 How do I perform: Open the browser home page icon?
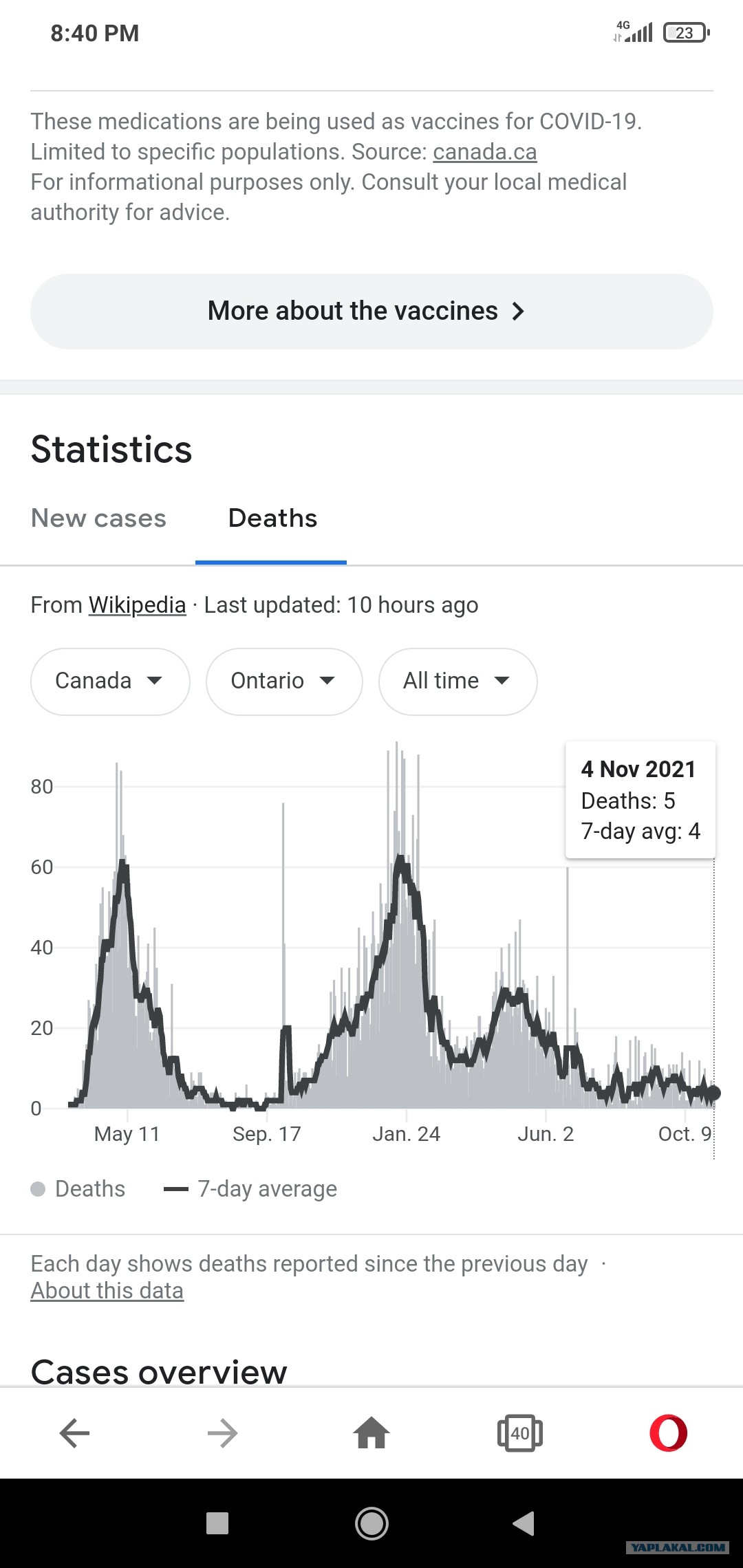click(x=371, y=1433)
